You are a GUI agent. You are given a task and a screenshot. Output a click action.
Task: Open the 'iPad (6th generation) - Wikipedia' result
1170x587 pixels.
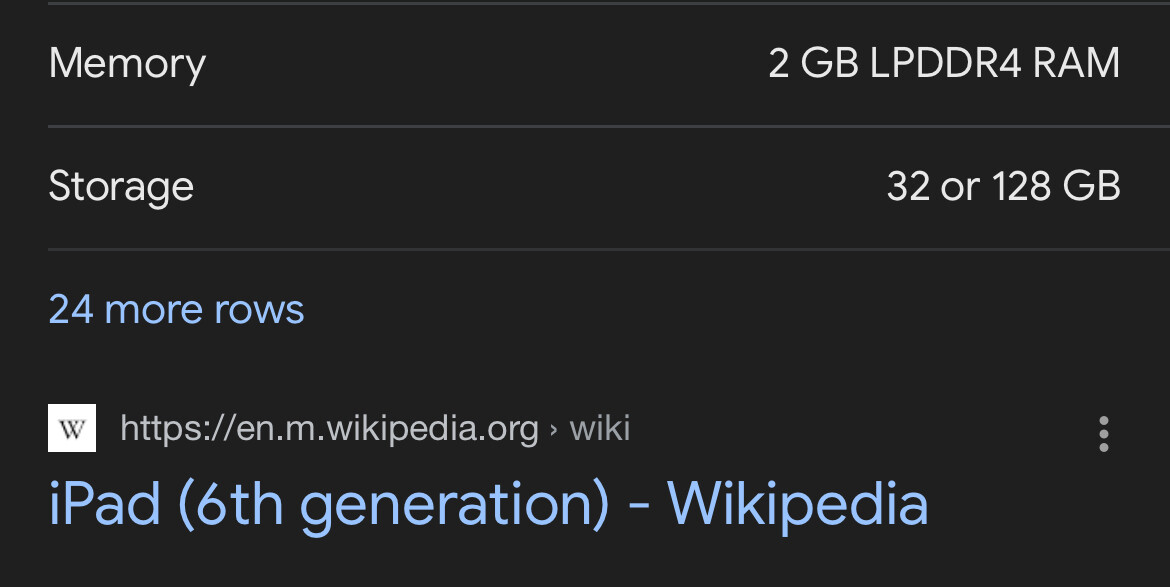[x=488, y=503]
